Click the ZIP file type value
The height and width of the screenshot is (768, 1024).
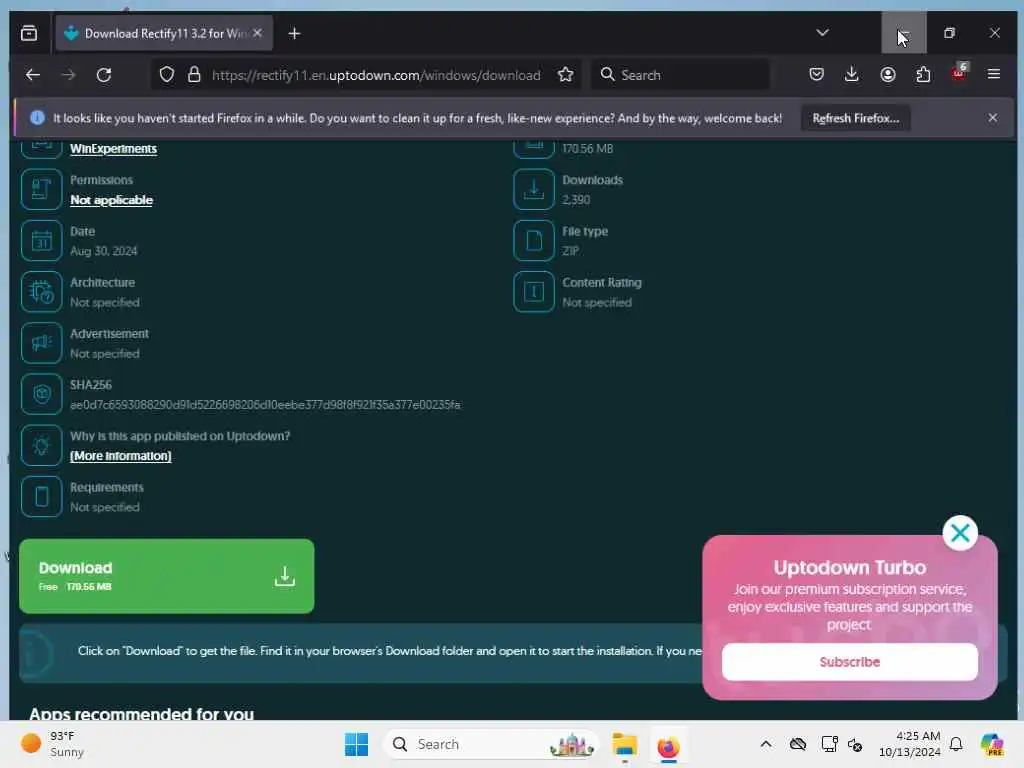(x=570, y=251)
